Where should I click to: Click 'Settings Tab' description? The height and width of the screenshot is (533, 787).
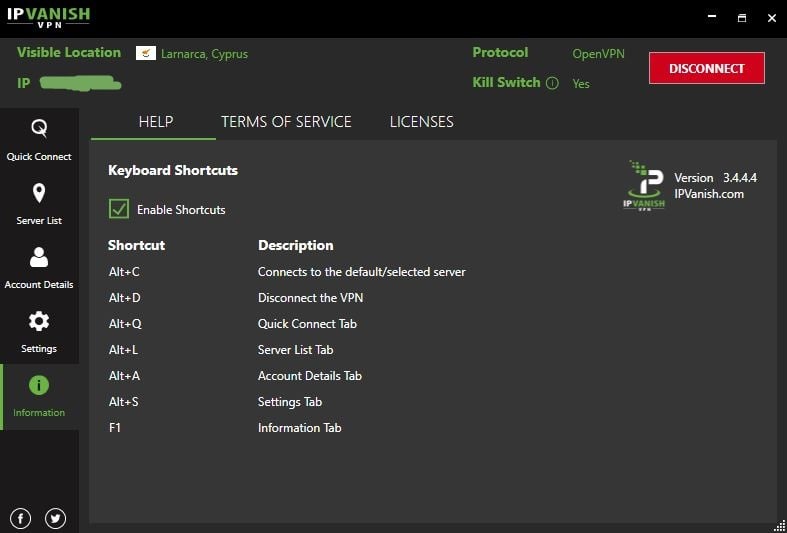(290, 402)
